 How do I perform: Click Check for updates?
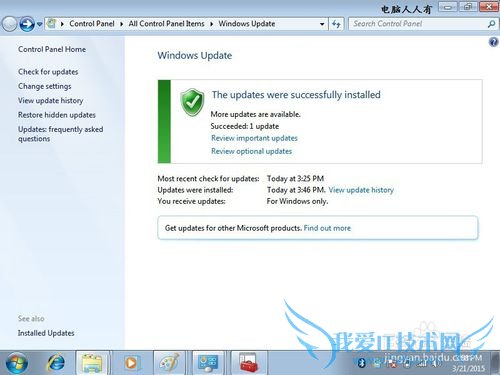(x=48, y=72)
